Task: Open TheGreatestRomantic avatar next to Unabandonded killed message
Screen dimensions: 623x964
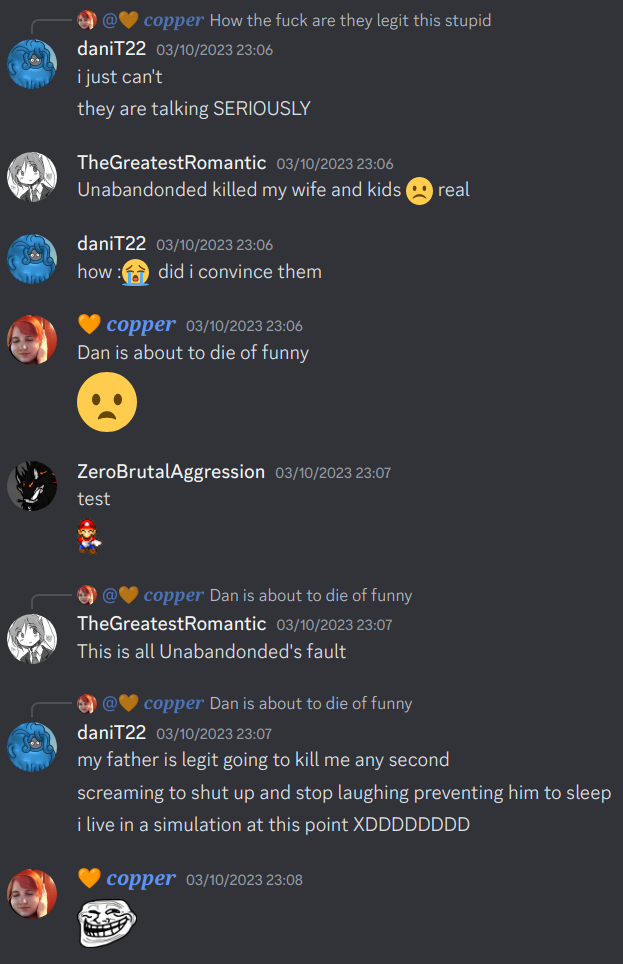Action: tap(32, 177)
